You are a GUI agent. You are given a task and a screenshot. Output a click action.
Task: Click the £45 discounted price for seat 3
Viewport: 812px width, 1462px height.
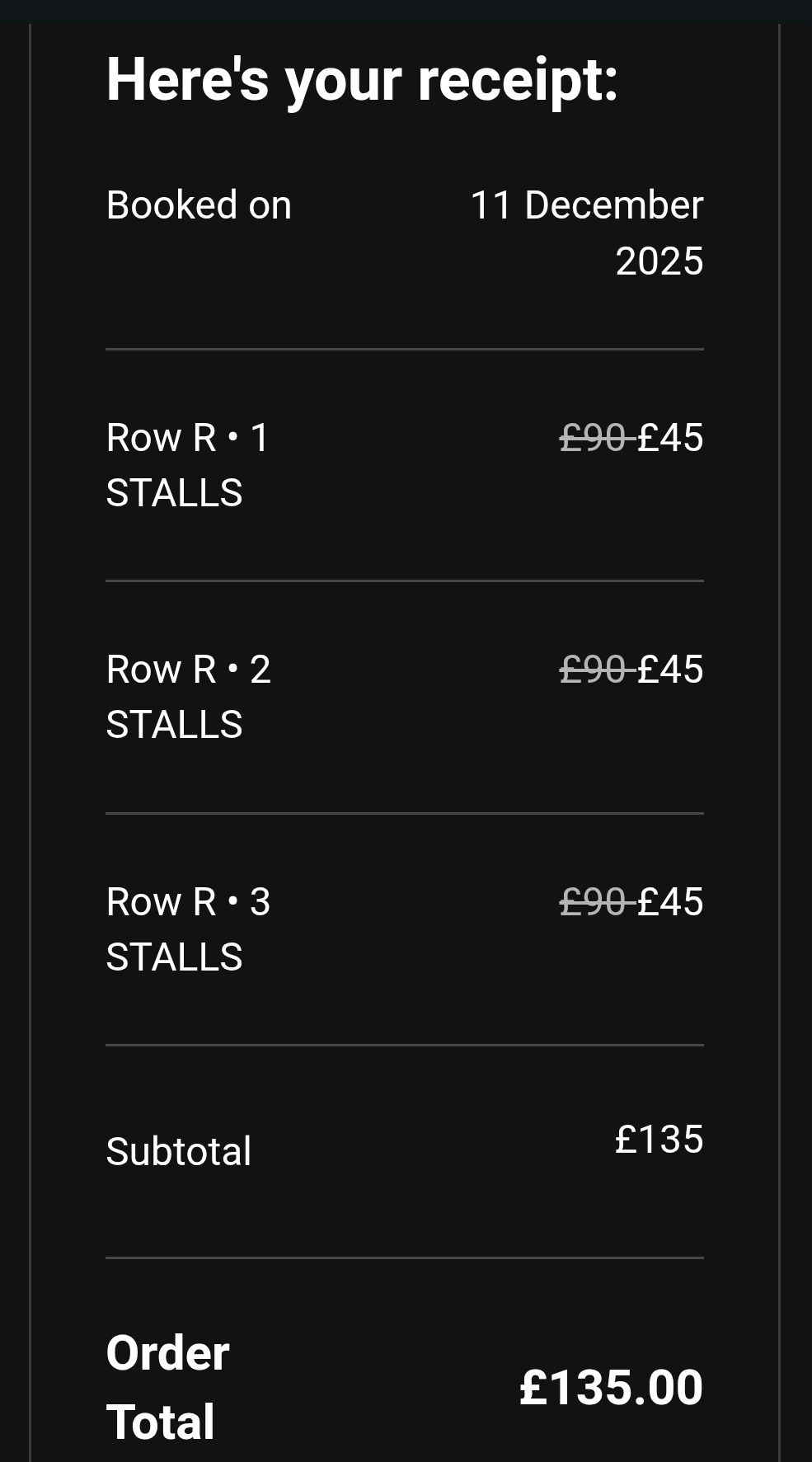click(x=670, y=902)
